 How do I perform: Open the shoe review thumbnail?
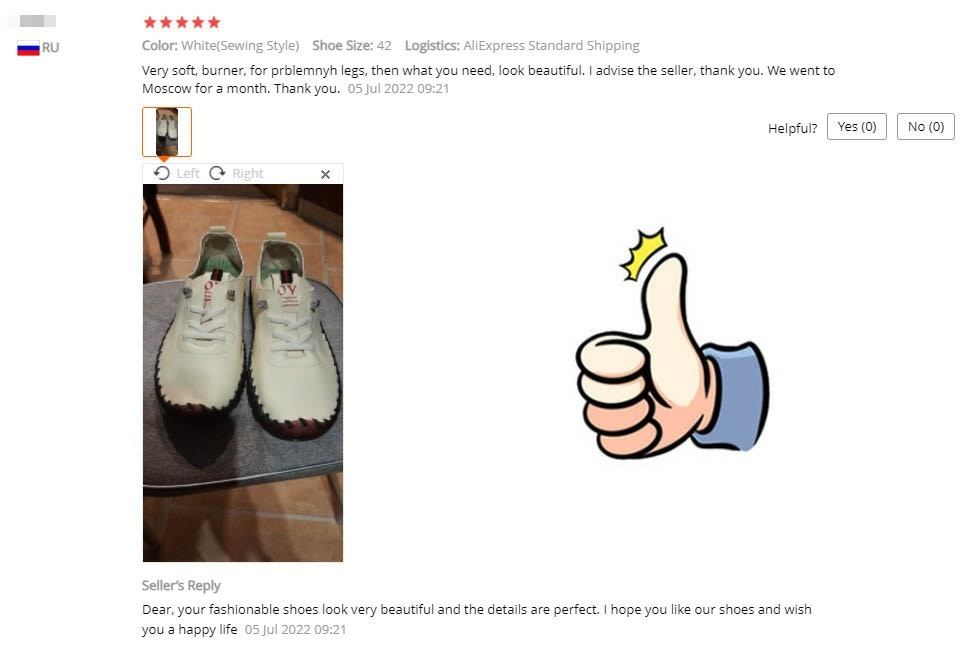pyautogui.click(x=167, y=132)
